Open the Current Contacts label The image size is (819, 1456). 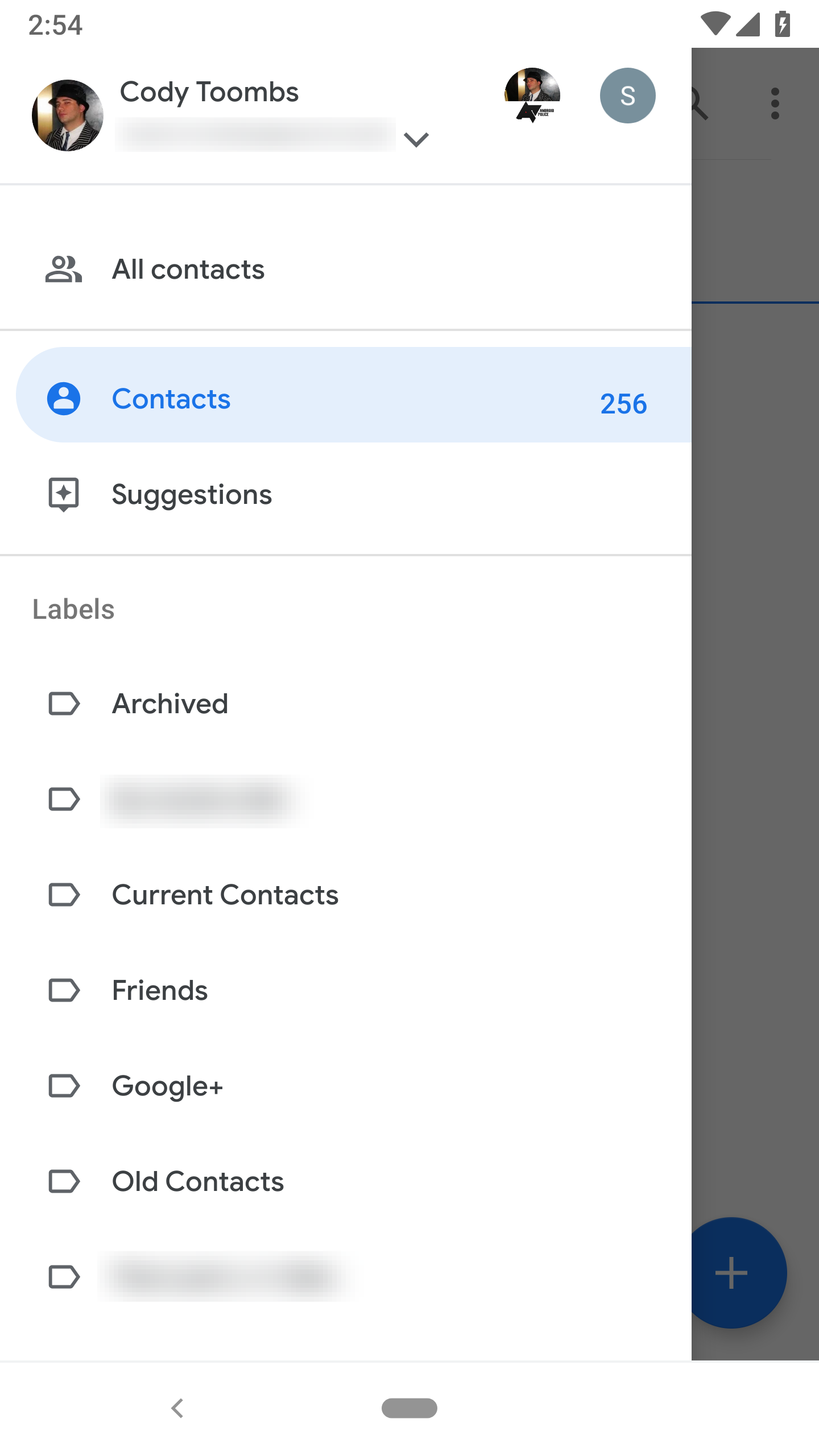click(x=225, y=895)
